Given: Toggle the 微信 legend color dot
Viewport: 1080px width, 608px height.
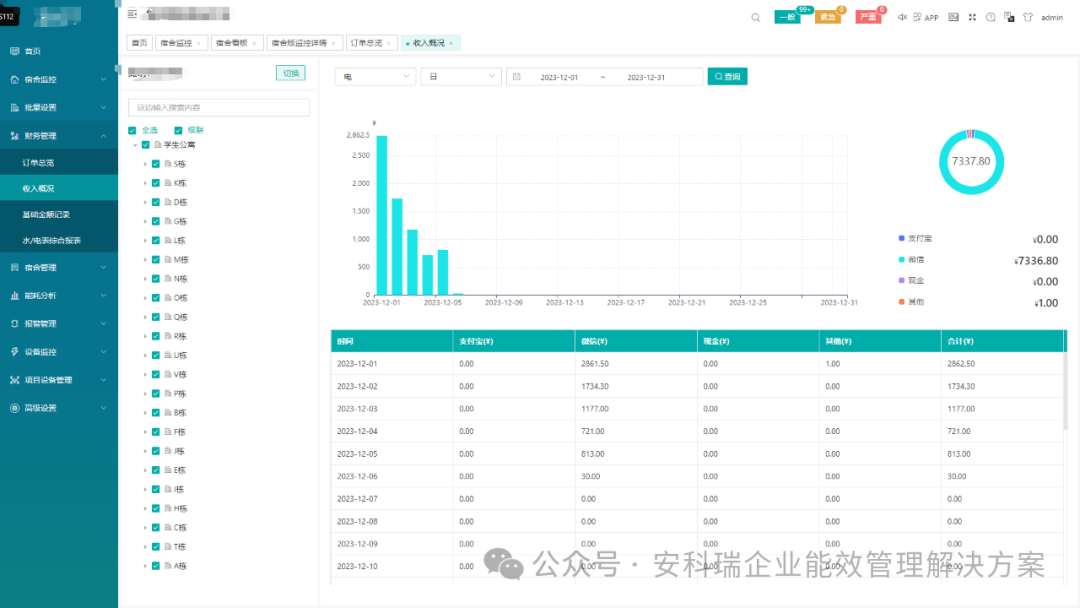Looking at the screenshot, I should 902,260.
